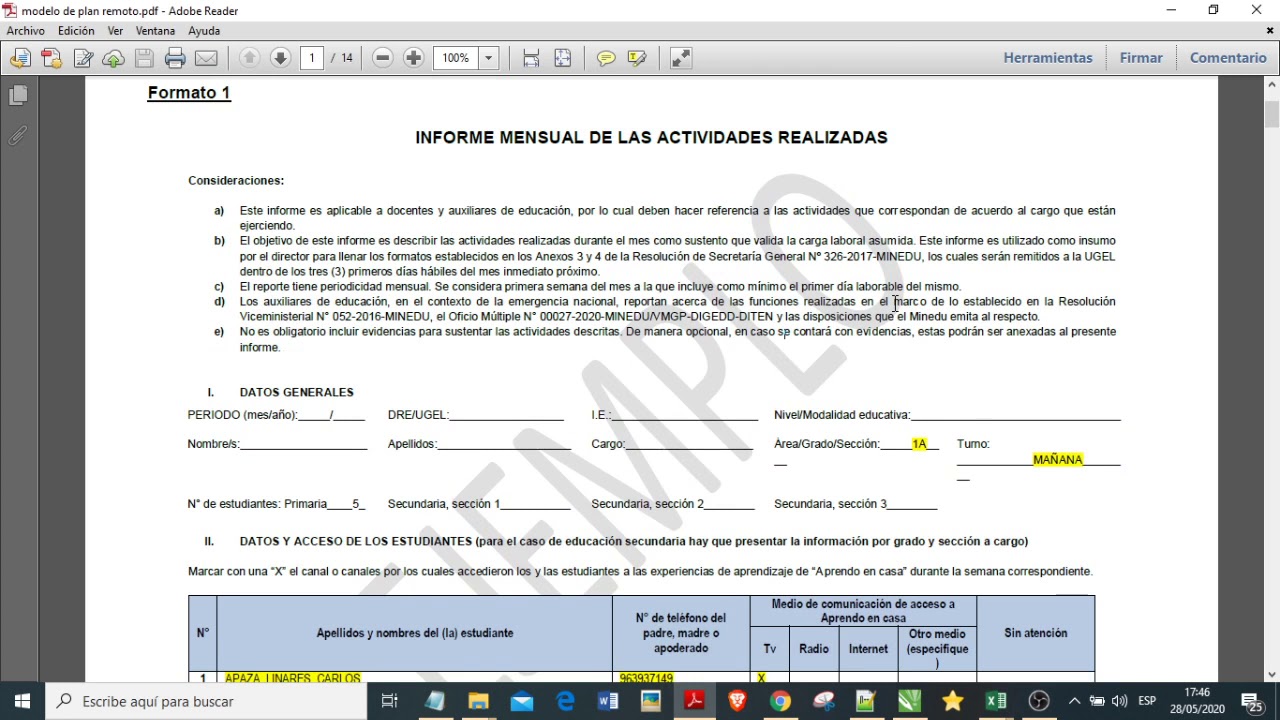
Task: Select the highlight text tool
Action: [637, 58]
